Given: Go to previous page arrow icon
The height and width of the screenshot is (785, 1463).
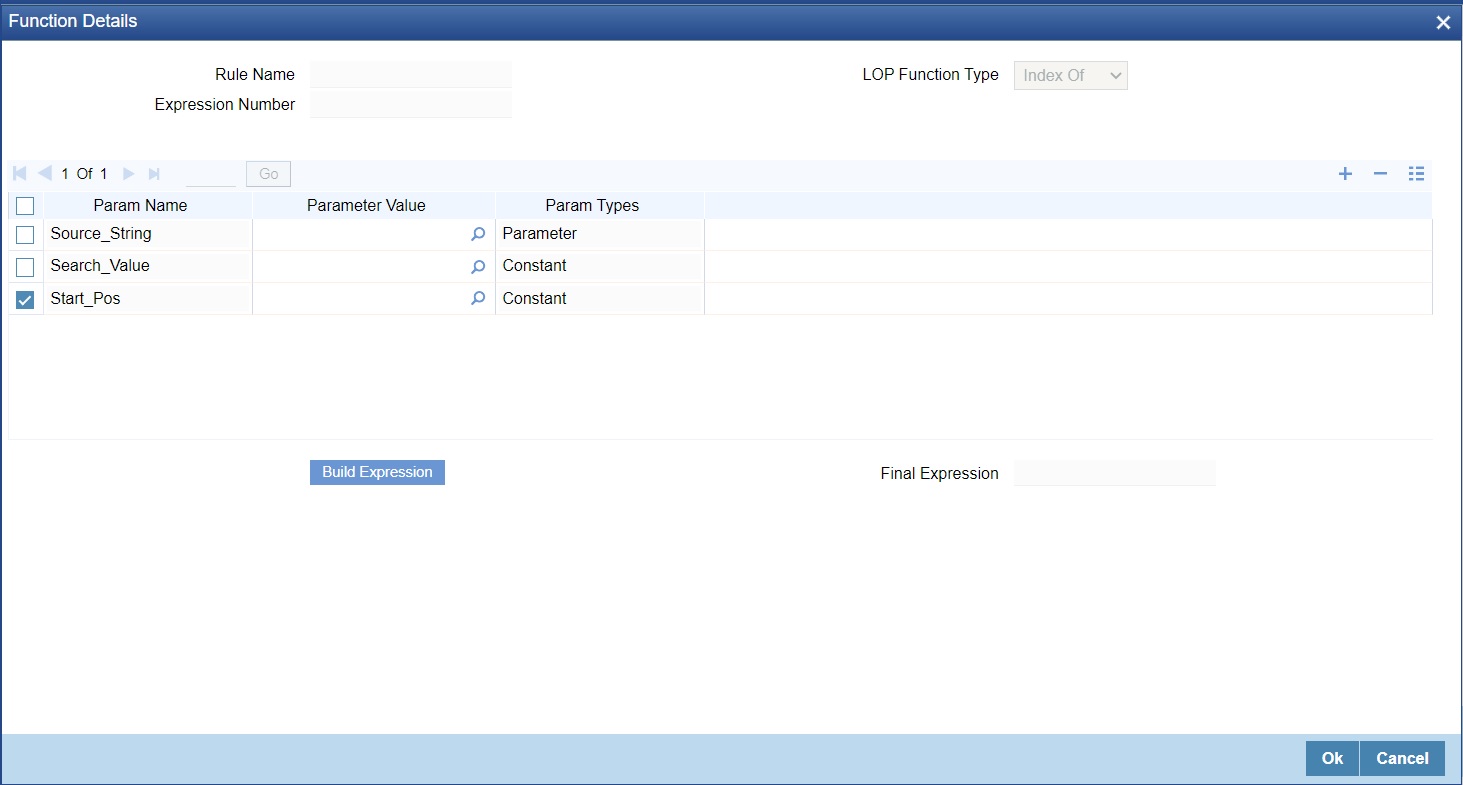Looking at the screenshot, I should coord(45,174).
